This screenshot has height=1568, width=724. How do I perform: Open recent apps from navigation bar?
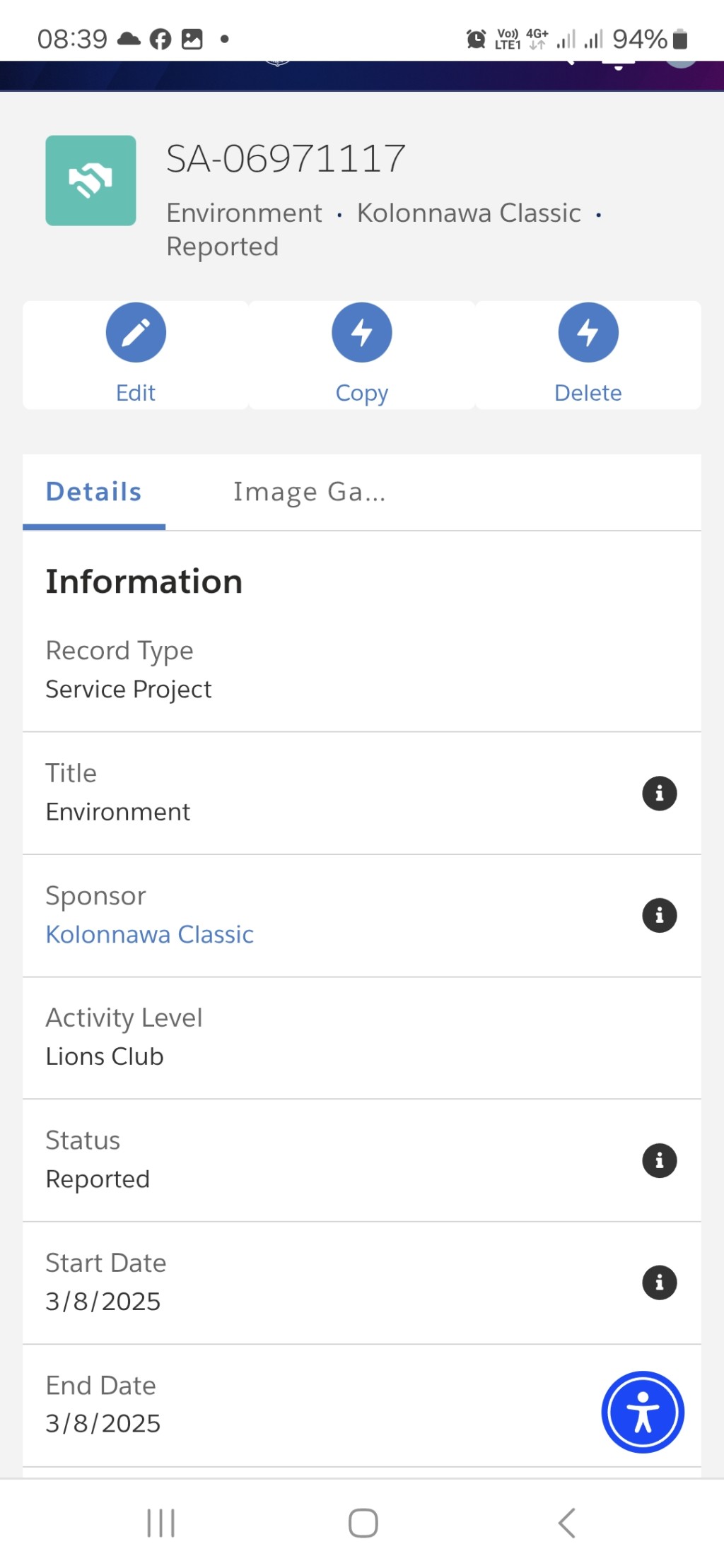point(160,1523)
